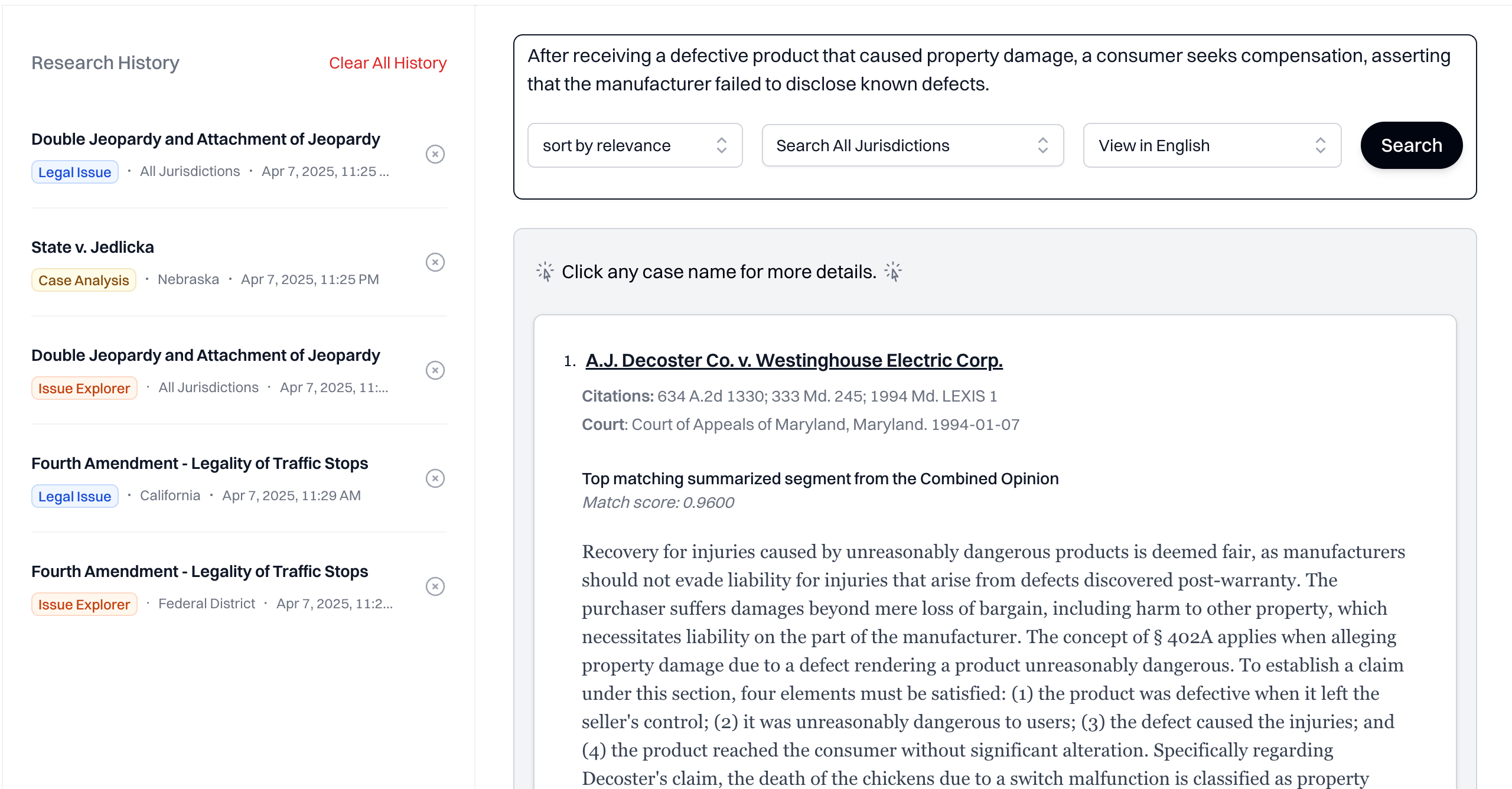1512x789 pixels.
Task: Remove California Traffic Stops history entry
Action: pyautogui.click(x=435, y=478)
